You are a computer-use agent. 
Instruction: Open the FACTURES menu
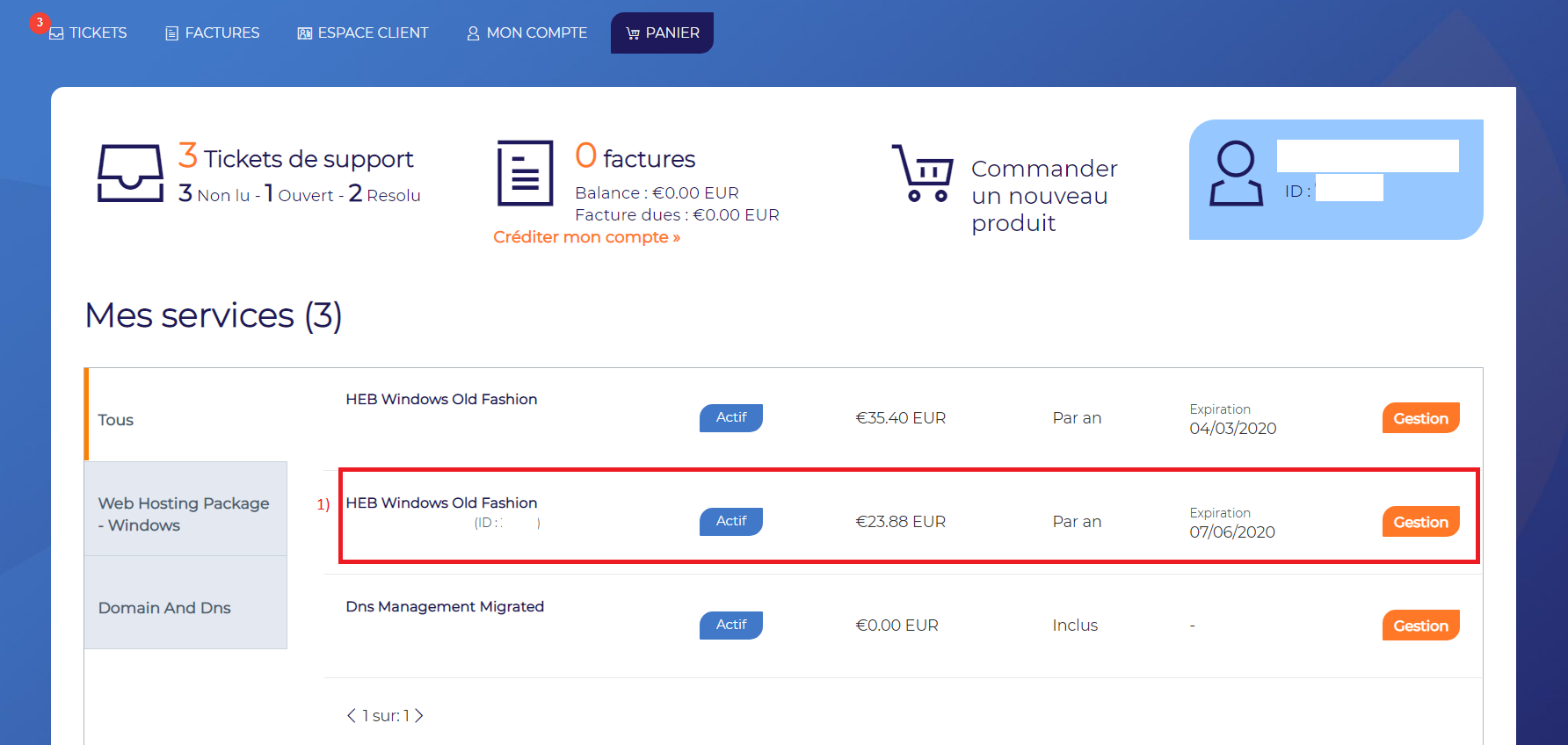(213, 33)
